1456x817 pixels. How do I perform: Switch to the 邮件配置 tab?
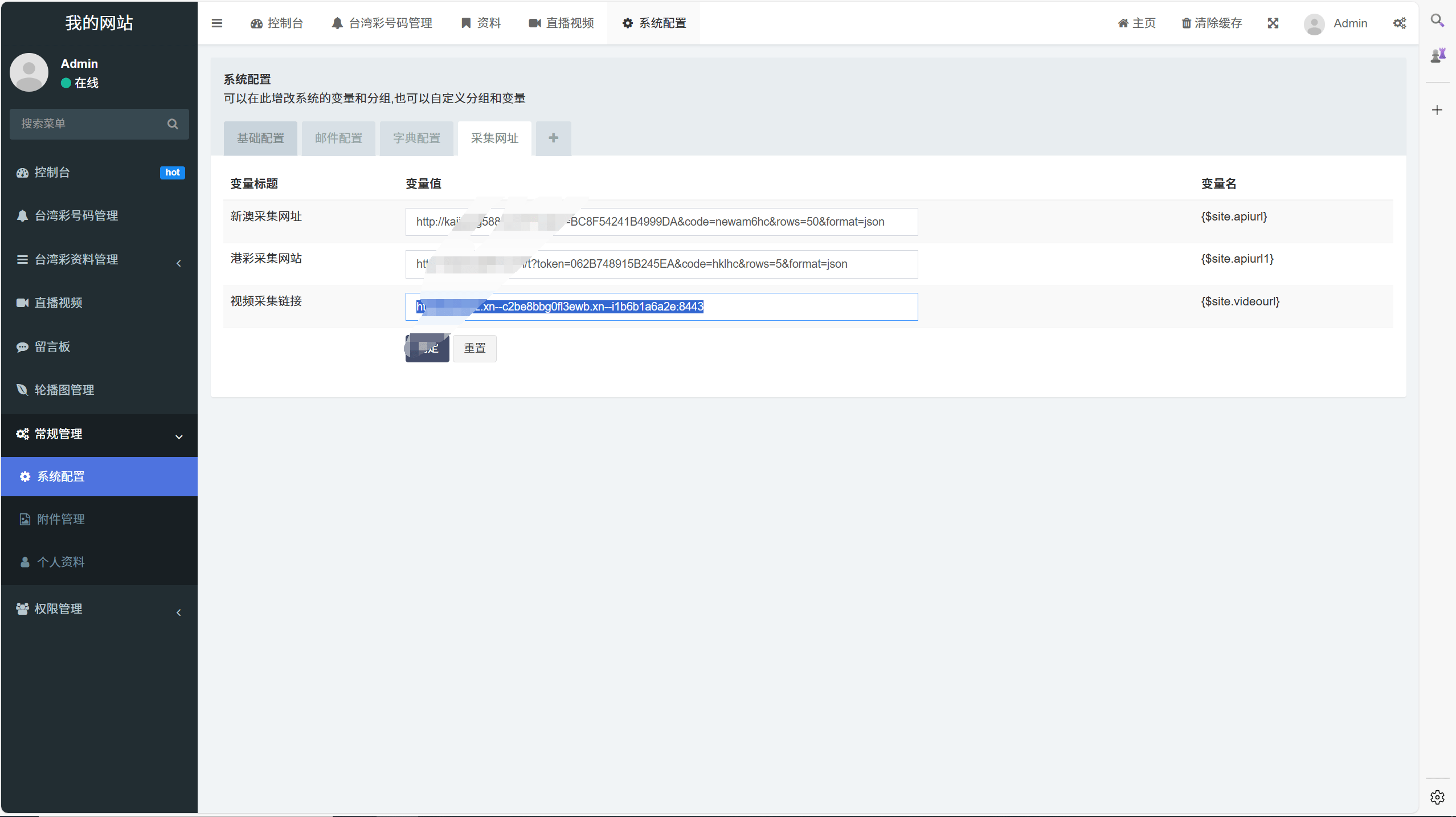(x=338, y=138)
